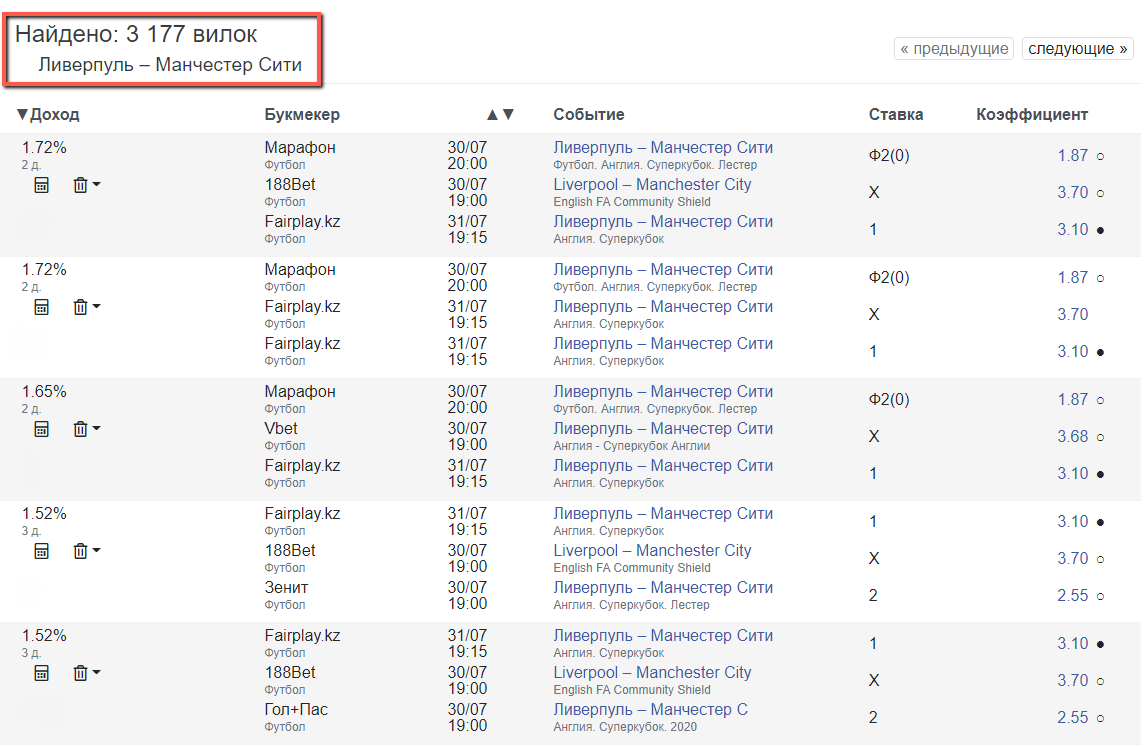Click 2.55 coefficient in the Гол+Пас row
The image size is (1144, 747).
tap(1072, 717)
